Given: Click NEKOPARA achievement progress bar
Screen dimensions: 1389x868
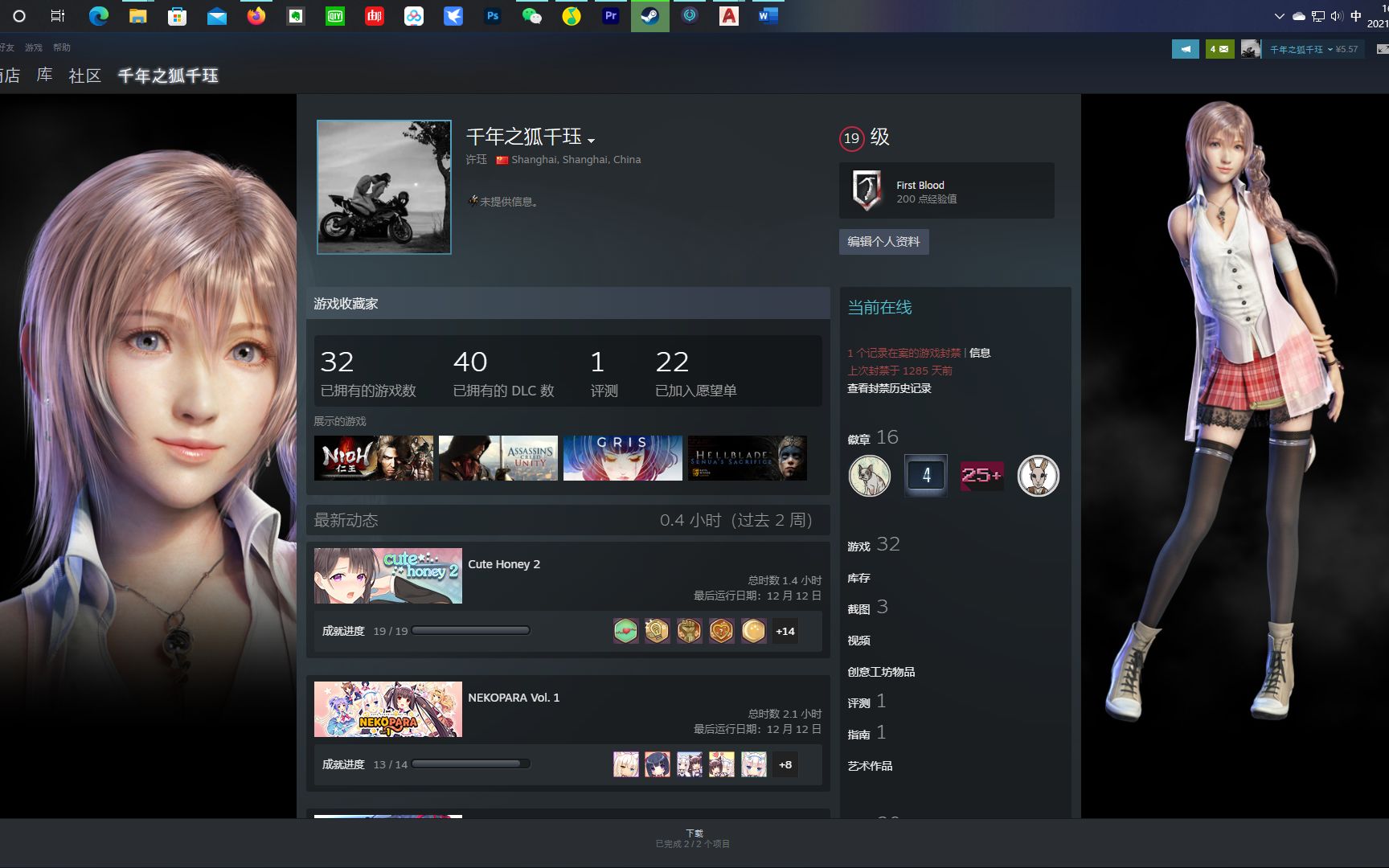Looking at the screenshot, I should coord(471,764).
